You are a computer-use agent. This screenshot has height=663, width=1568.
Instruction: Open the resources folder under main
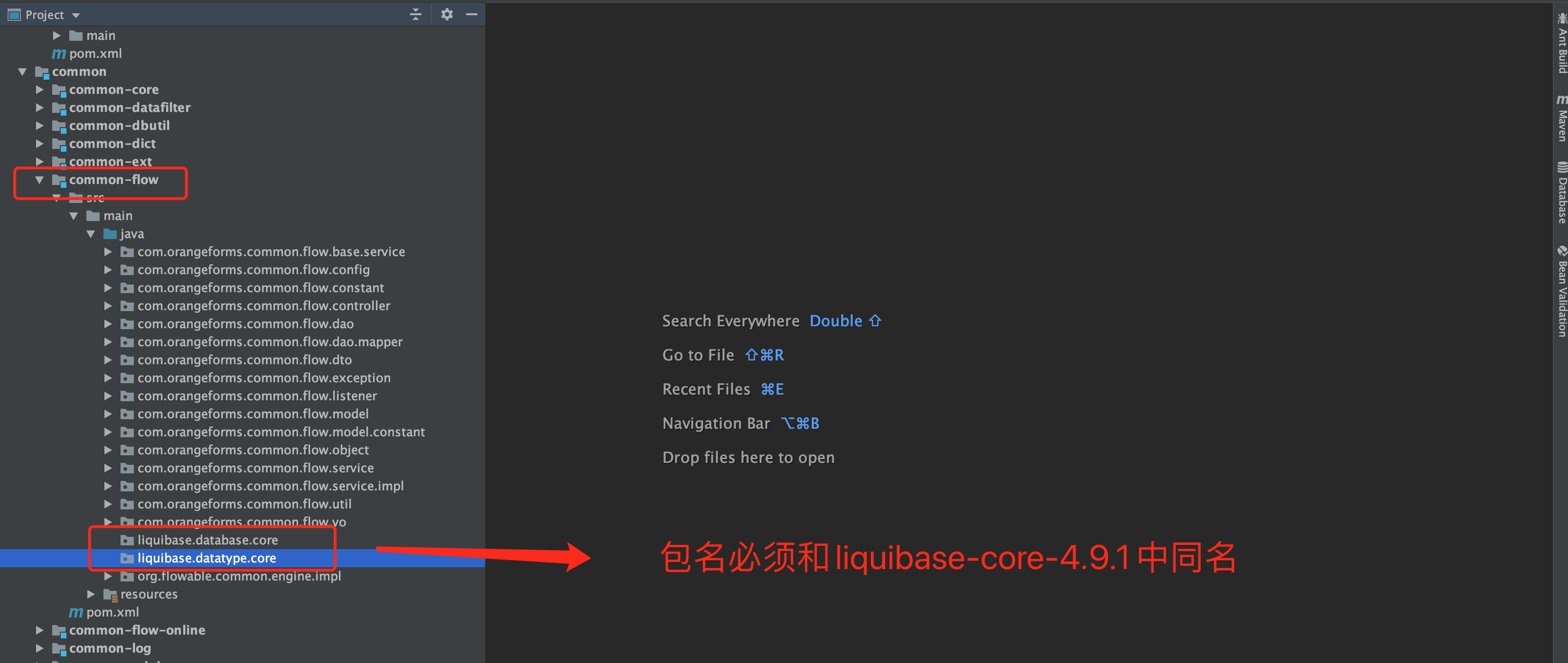149,594
